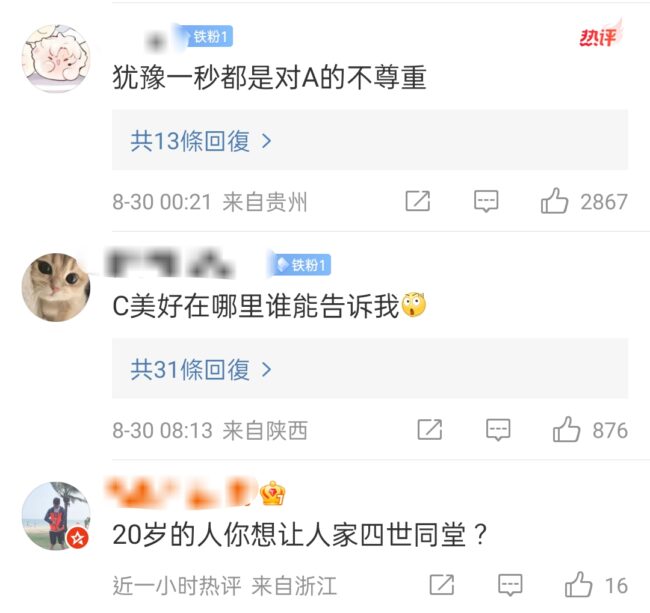The width and height of the screenshot is (650, 613).
Task: Repost the Shaanxi comment
Action: [429, 429]
